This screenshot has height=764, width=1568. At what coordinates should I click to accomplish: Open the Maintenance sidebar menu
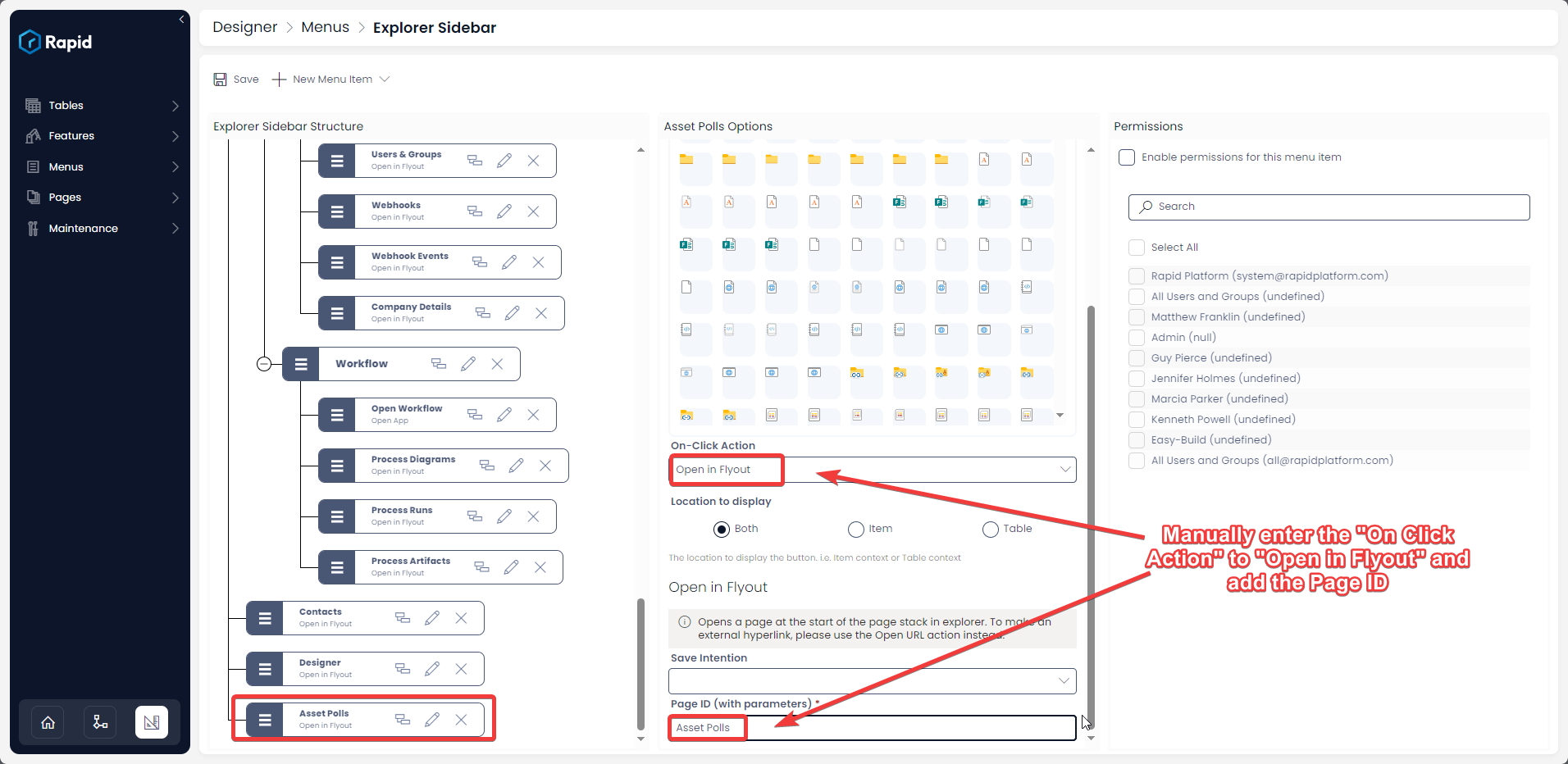pyautogui.click(x=102, y=229)
